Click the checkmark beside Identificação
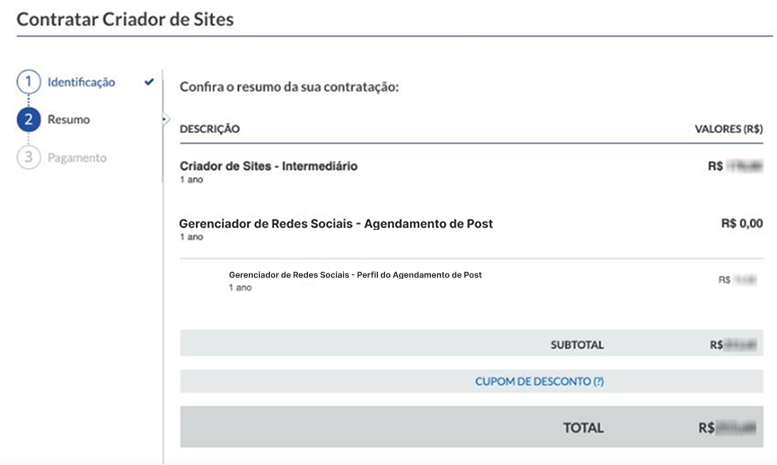Image resolution: width=777 pixels, height=465 pixels. click(x=149, y=82)
